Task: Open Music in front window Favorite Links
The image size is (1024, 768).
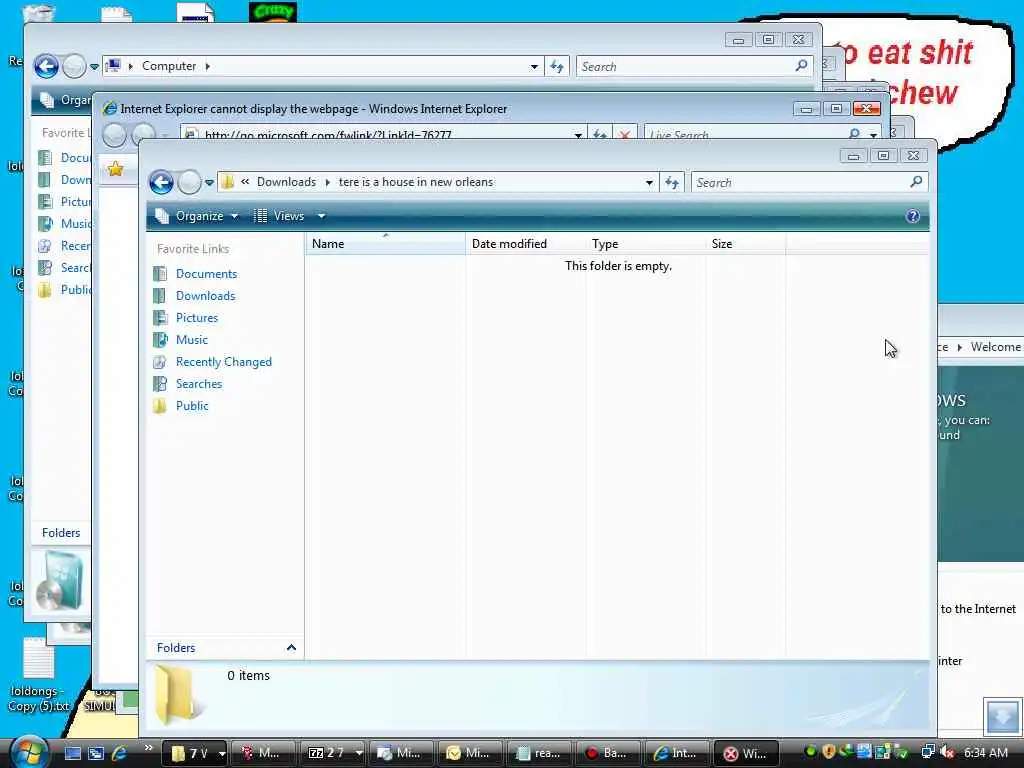Action: 191,340
